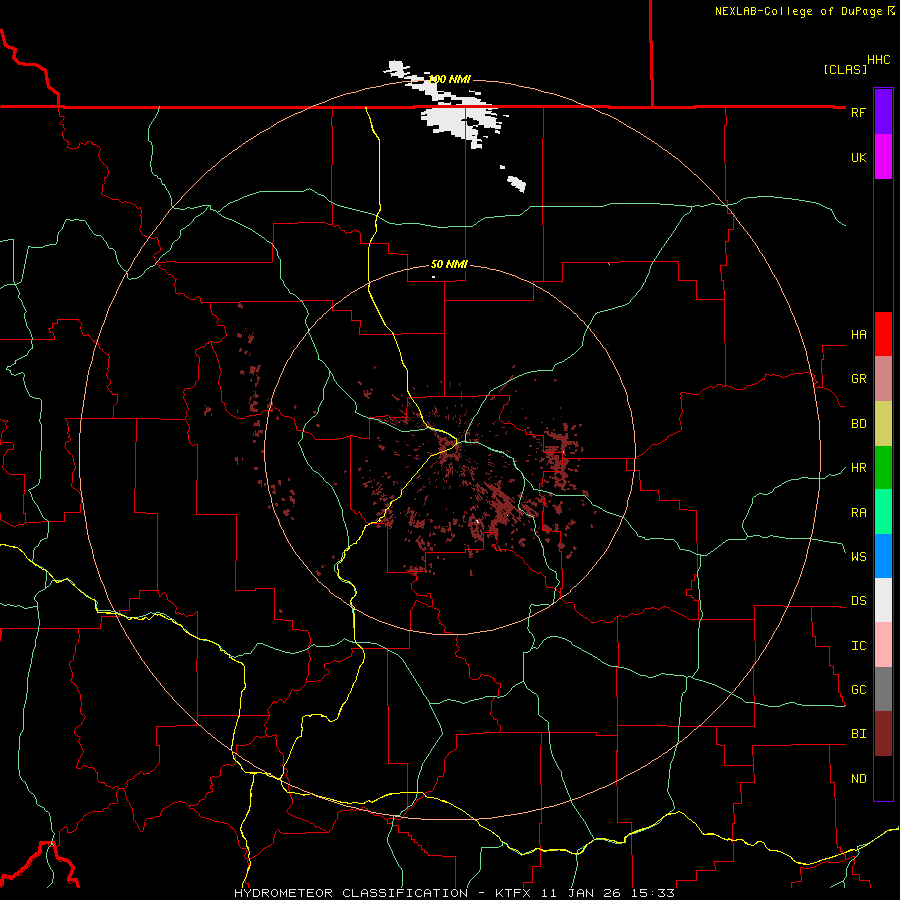Click the BD legend label
This screenshot has height=900, width=900.
(858, 424)
